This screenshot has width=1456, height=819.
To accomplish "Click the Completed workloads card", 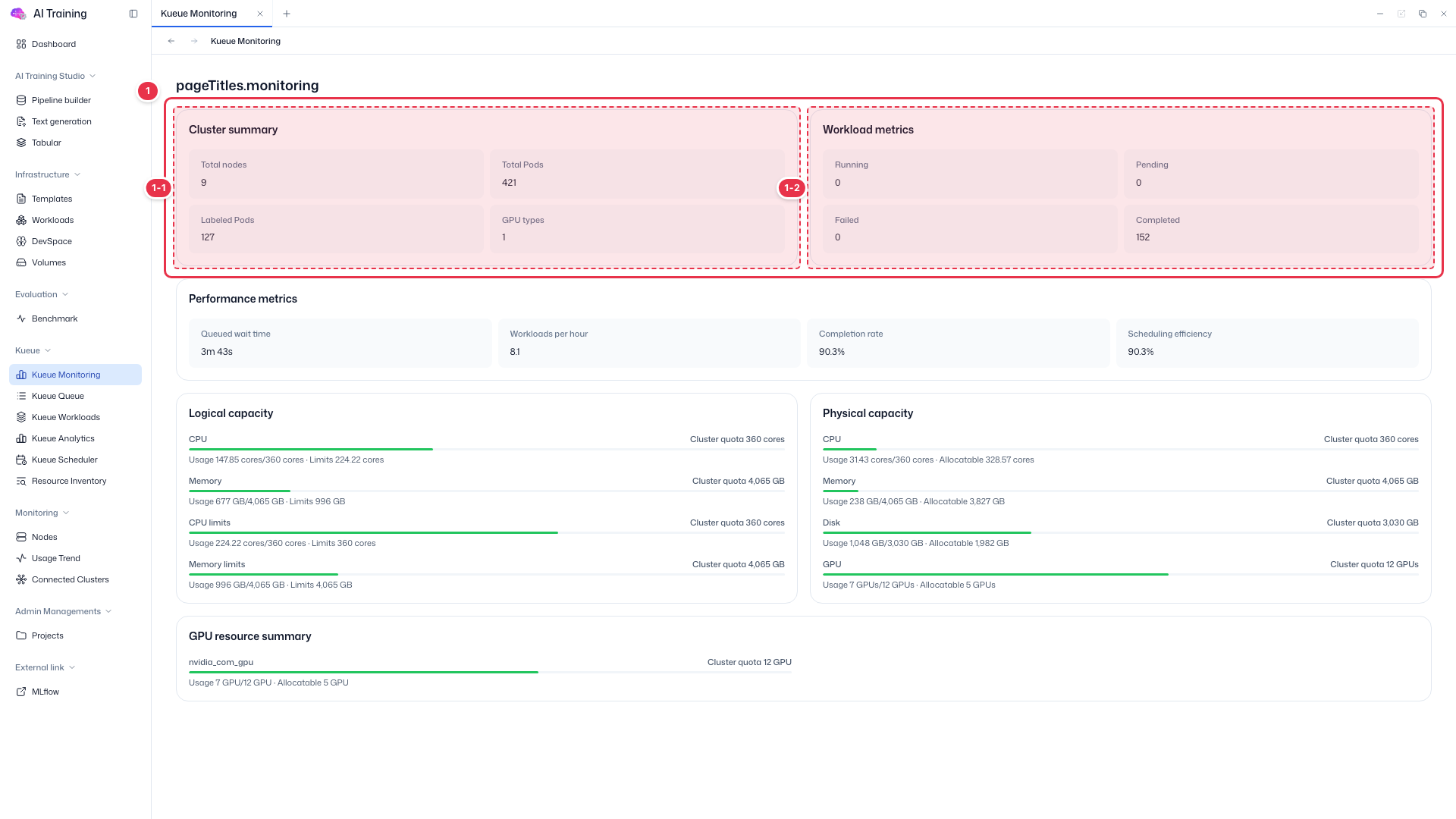I will (x=1271, y=229).
